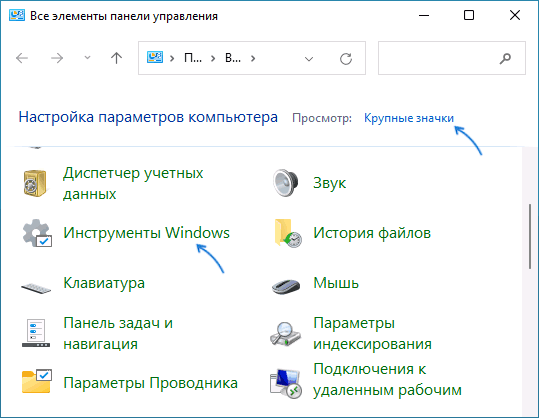Expand the address bar history dropdown
This screenshot has width=539, height=418.
click(x=309, y=59)
